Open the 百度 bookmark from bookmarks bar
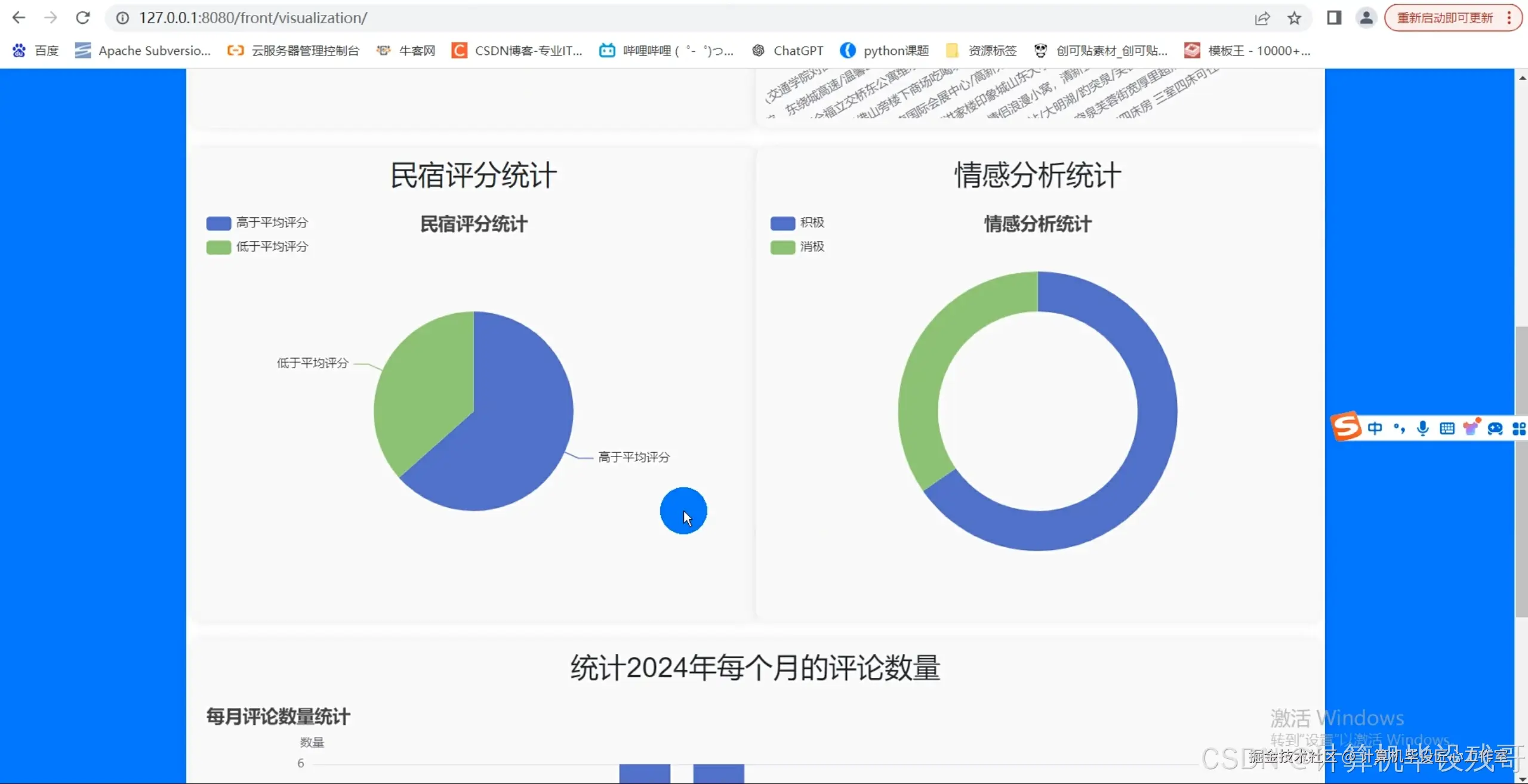The height and width of the screenshot is (784, 1528). pyautogui.click(x=35, y=50)
